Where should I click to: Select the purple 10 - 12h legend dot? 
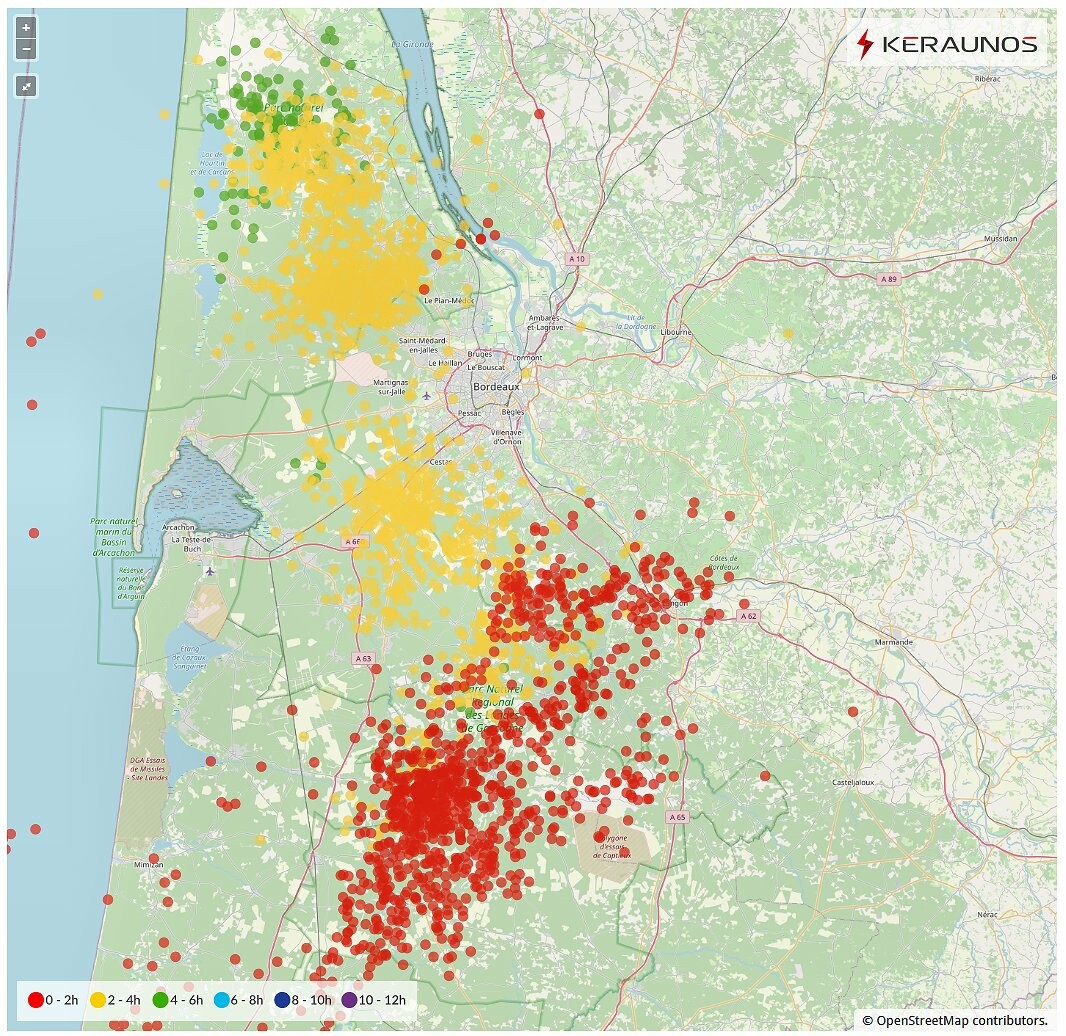point(349,999)
